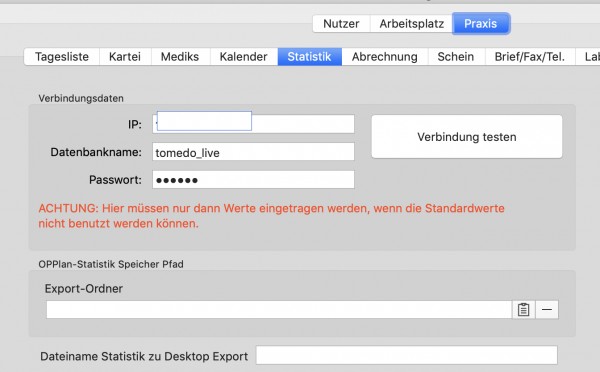Select the Praxis tab
This screenshot has height=372, width=600.
pos(481,24)
